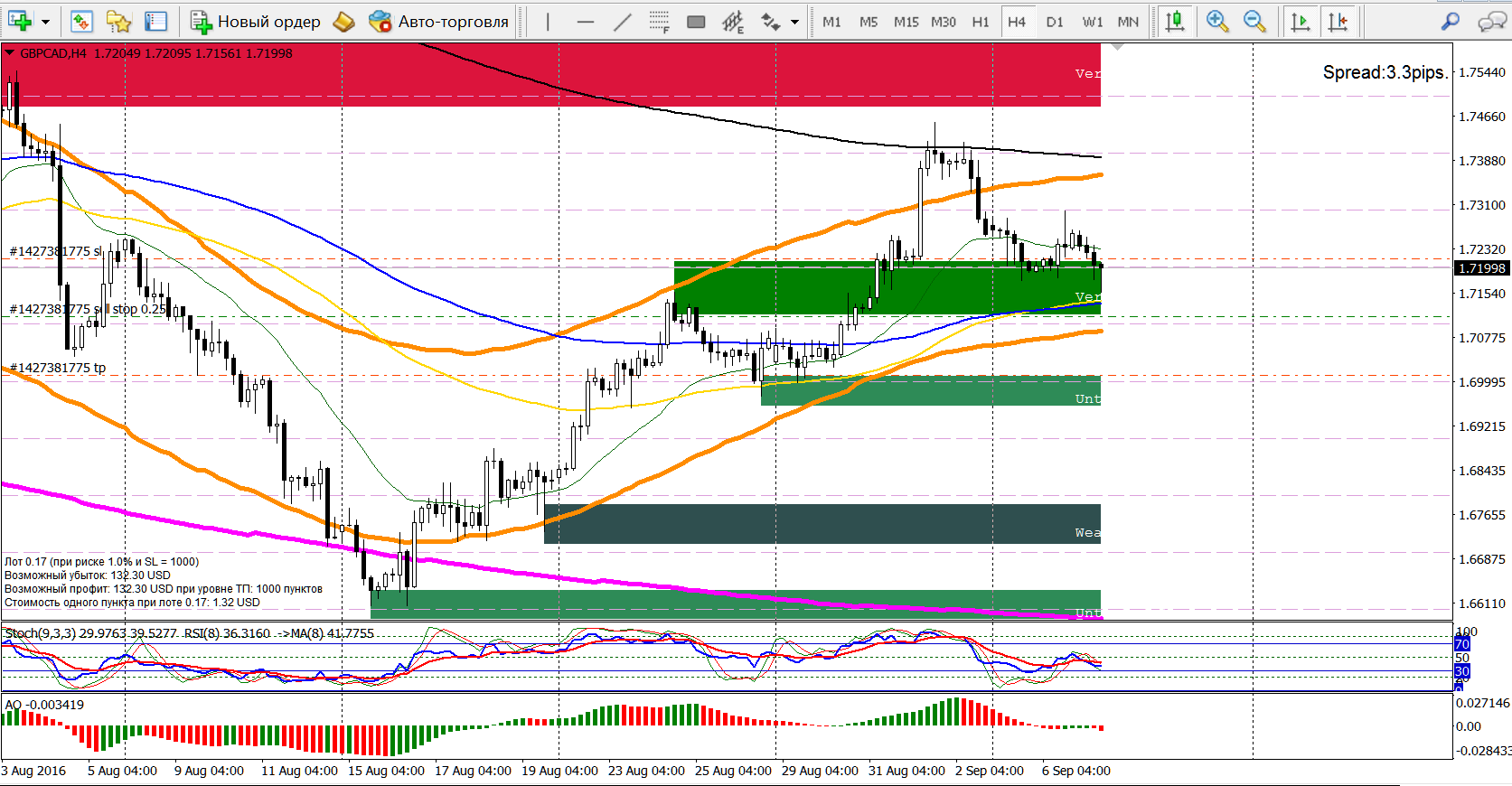This screenshot has width=1512, height=786.
Task: Select the #1427381775 sl order line label
Action: coord(56,251)
